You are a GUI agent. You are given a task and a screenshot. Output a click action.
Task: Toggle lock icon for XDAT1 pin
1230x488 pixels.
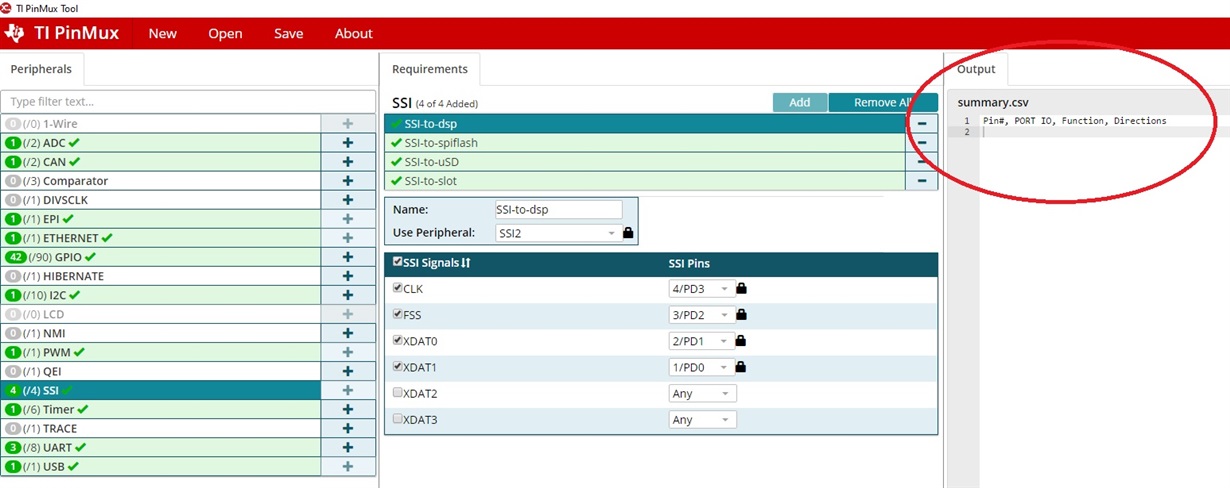pos(742,367)
